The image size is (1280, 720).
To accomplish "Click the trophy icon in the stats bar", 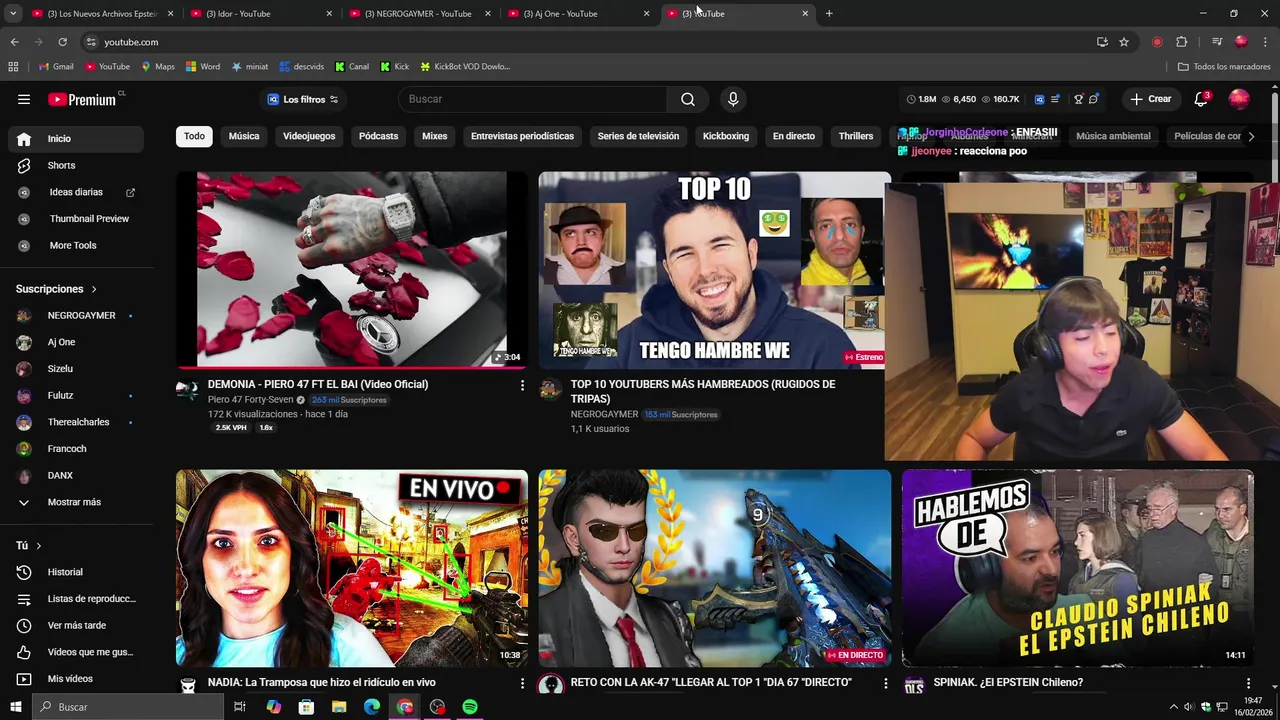I will click(x=1078, y=99).
